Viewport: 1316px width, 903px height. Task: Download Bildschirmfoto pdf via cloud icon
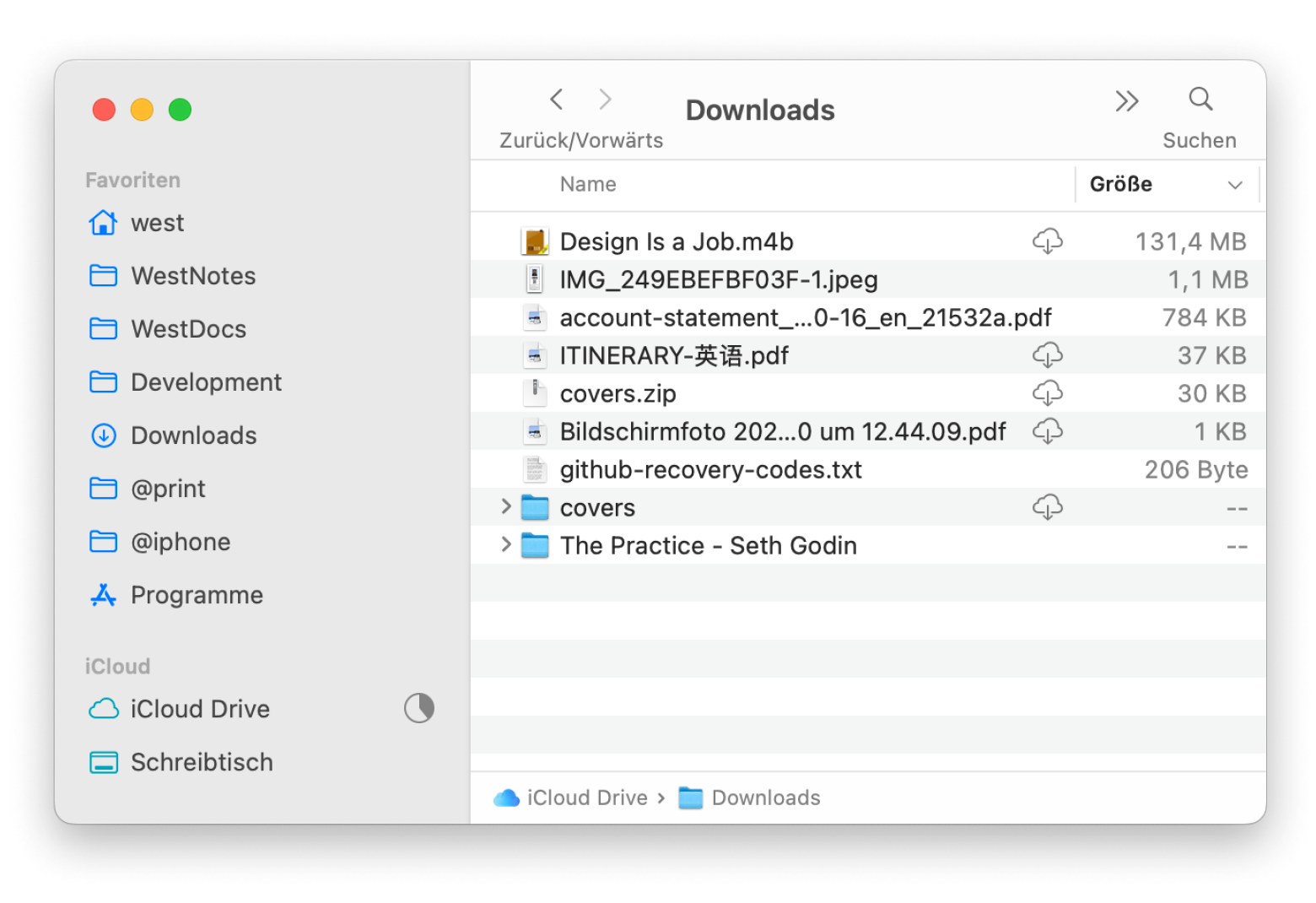tap(1047, 431)
